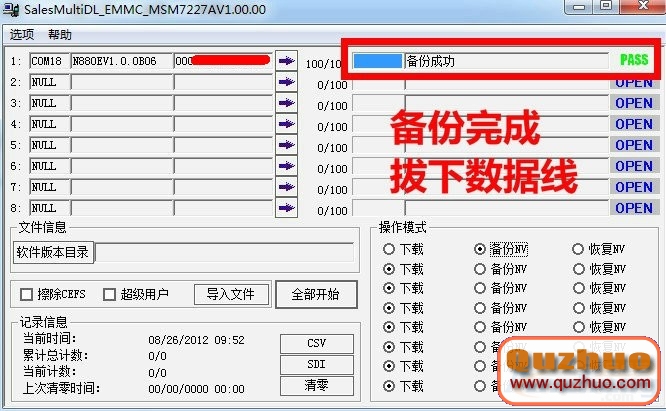Click the software version directory path field

point(225,253)
